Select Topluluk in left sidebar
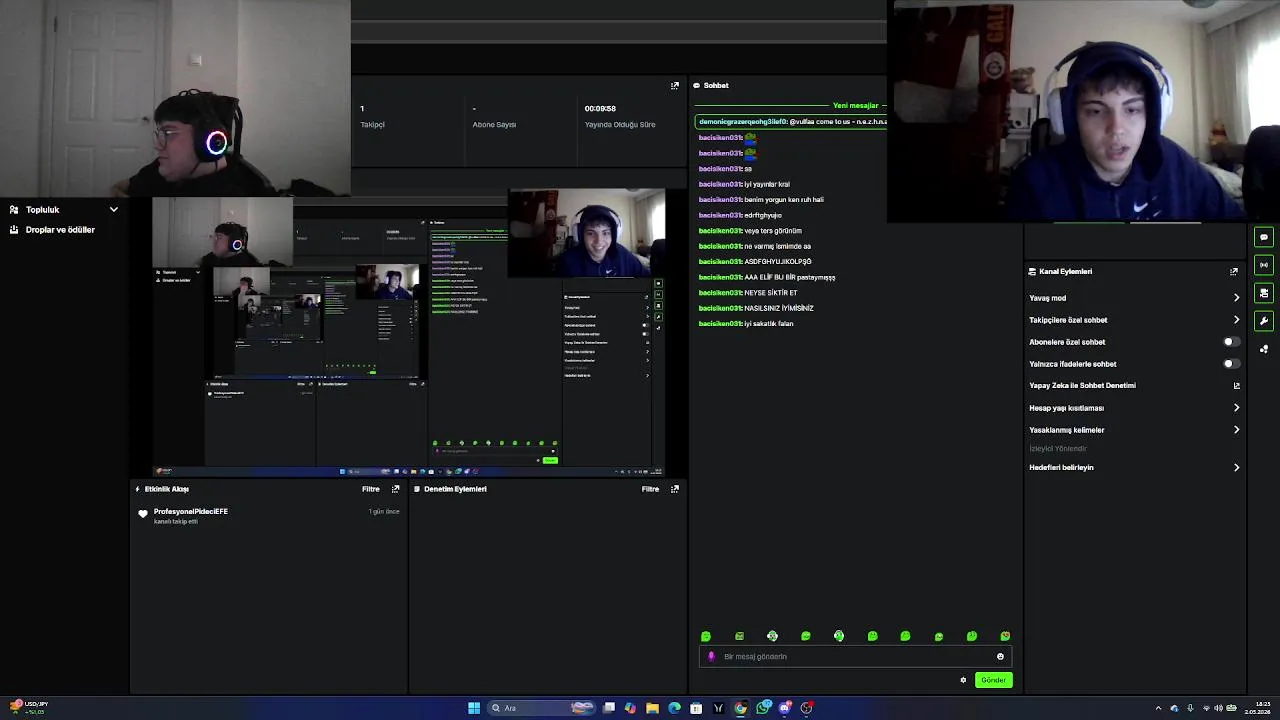Viewport: 1280px width, 720px height. click(x=43, y=210)
